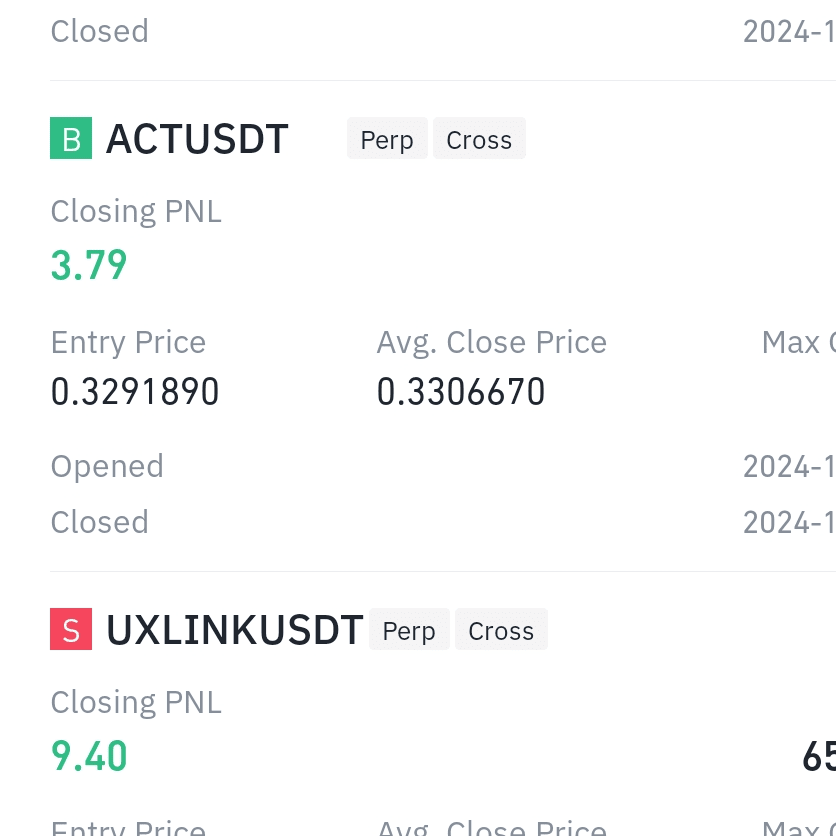Select the average close price 0.3306670
This screenshot has height=836, width=836.
click(x=461, y=391)
